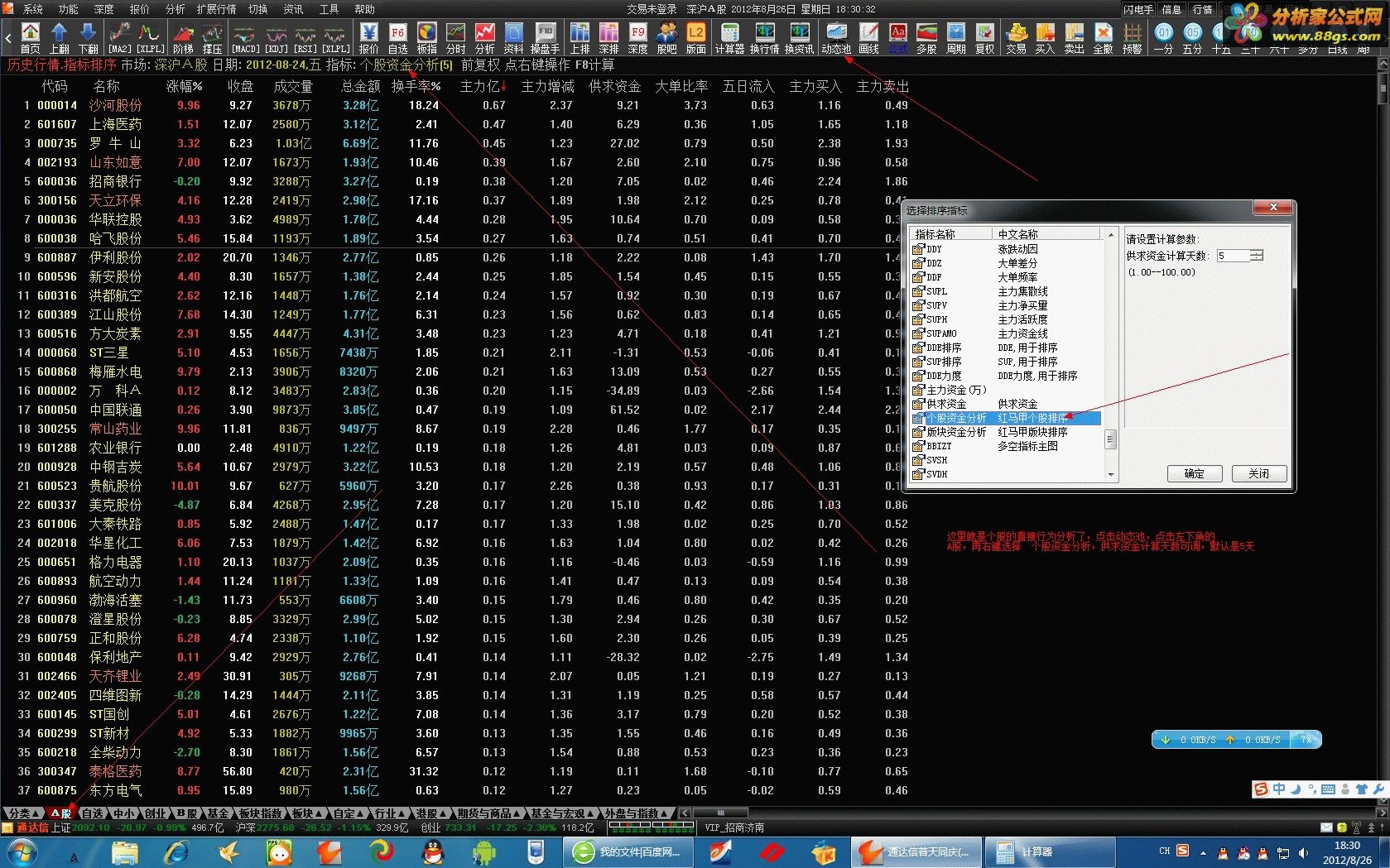
Task: Click the 信息 button at top right
Action: (x=1171, y=9)
